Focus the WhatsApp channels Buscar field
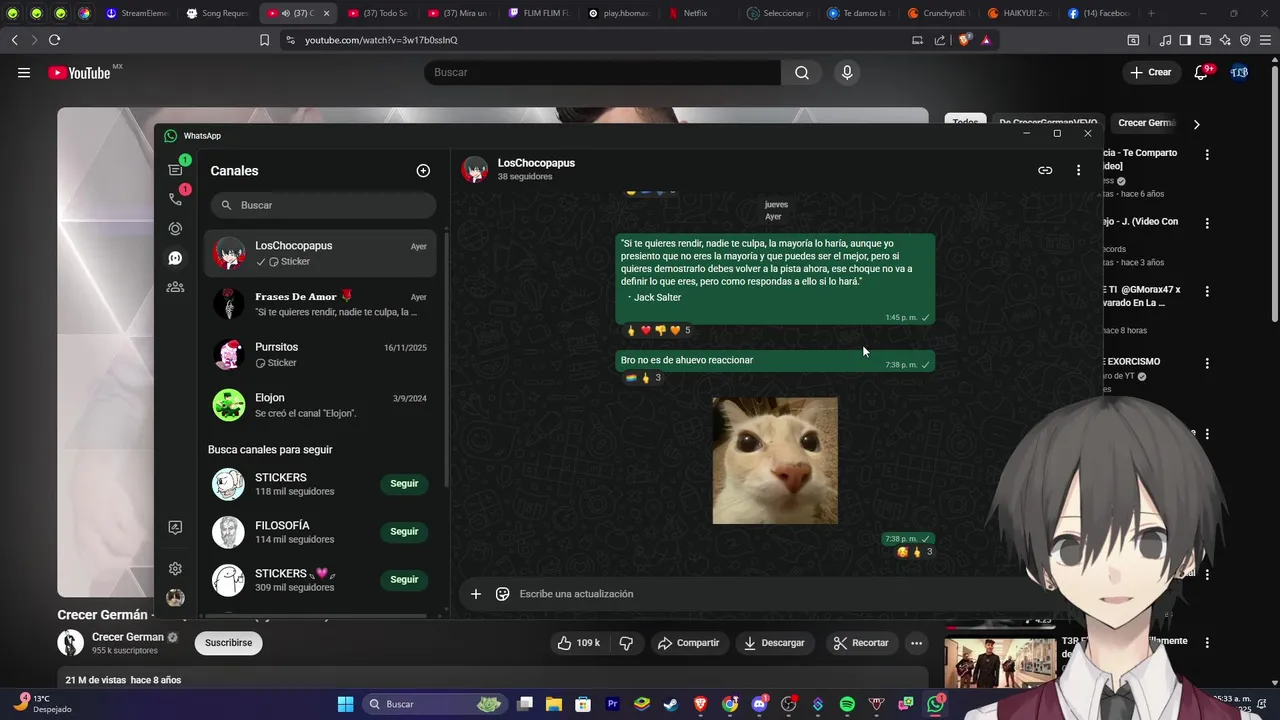The height and width of the screenshot is (720, 1280). coord(323,205)
